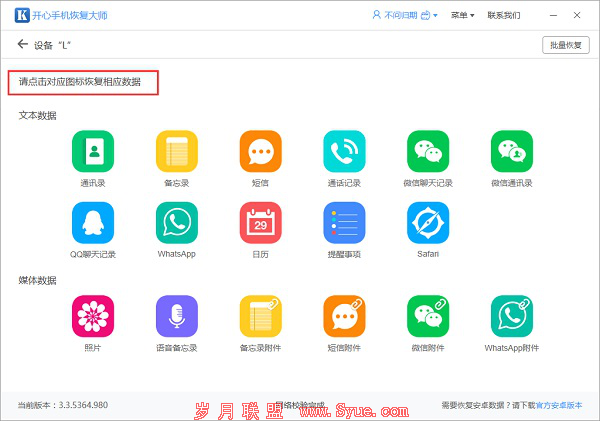
Task: Select the WhatsApp icon in text data
Action: pos(177,223)
